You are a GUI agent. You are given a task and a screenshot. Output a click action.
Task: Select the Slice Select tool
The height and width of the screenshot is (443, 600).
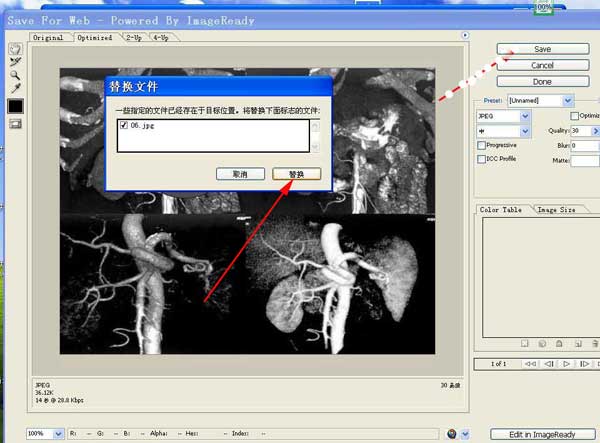pyautogui.click(x=15, y=62)
